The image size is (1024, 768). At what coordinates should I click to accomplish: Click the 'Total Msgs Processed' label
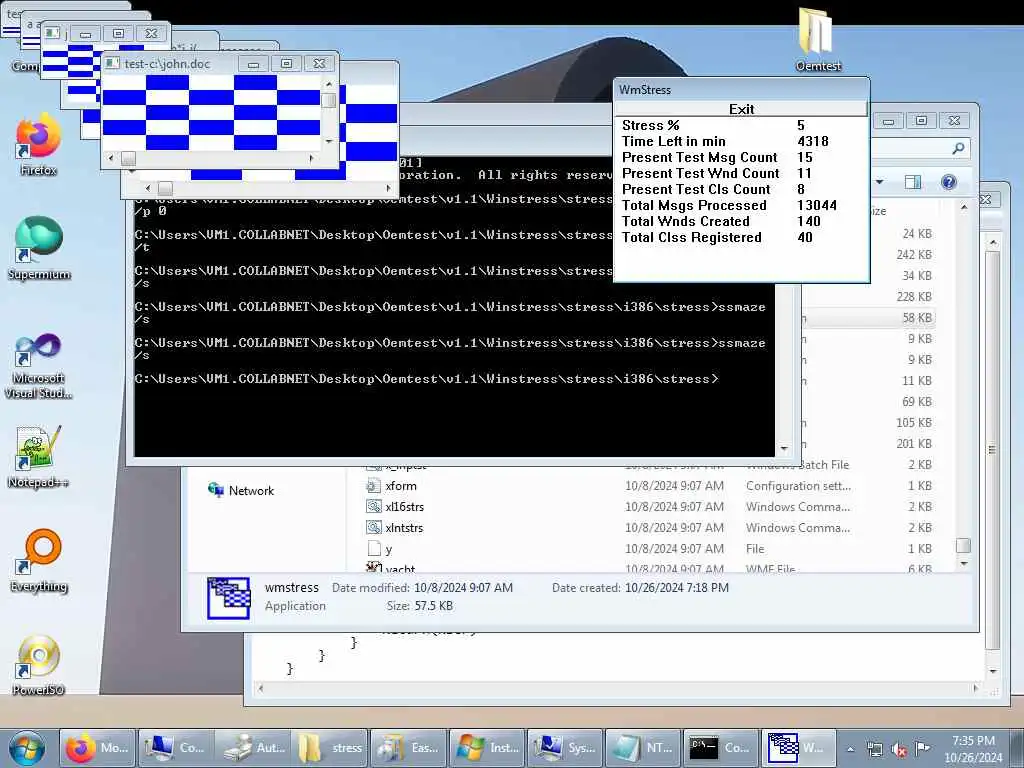coord(694,205)
